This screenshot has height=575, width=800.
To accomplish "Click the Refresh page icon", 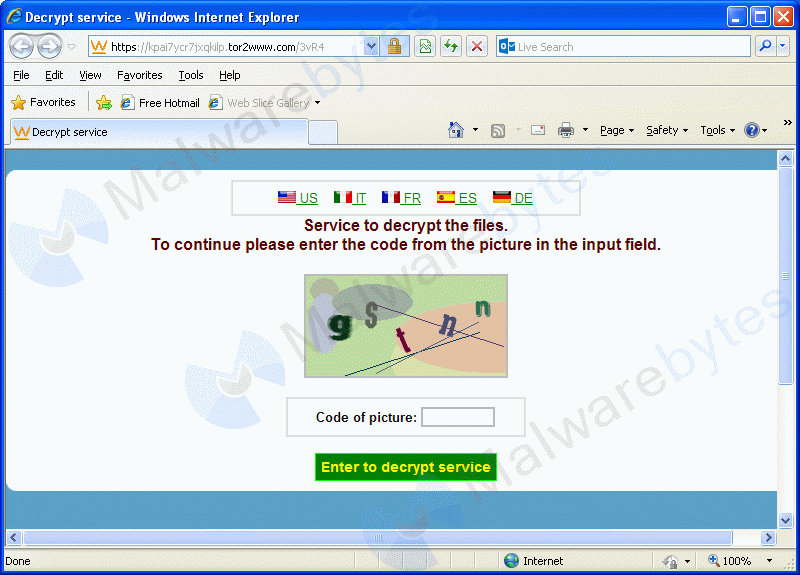I will point(451,46).
